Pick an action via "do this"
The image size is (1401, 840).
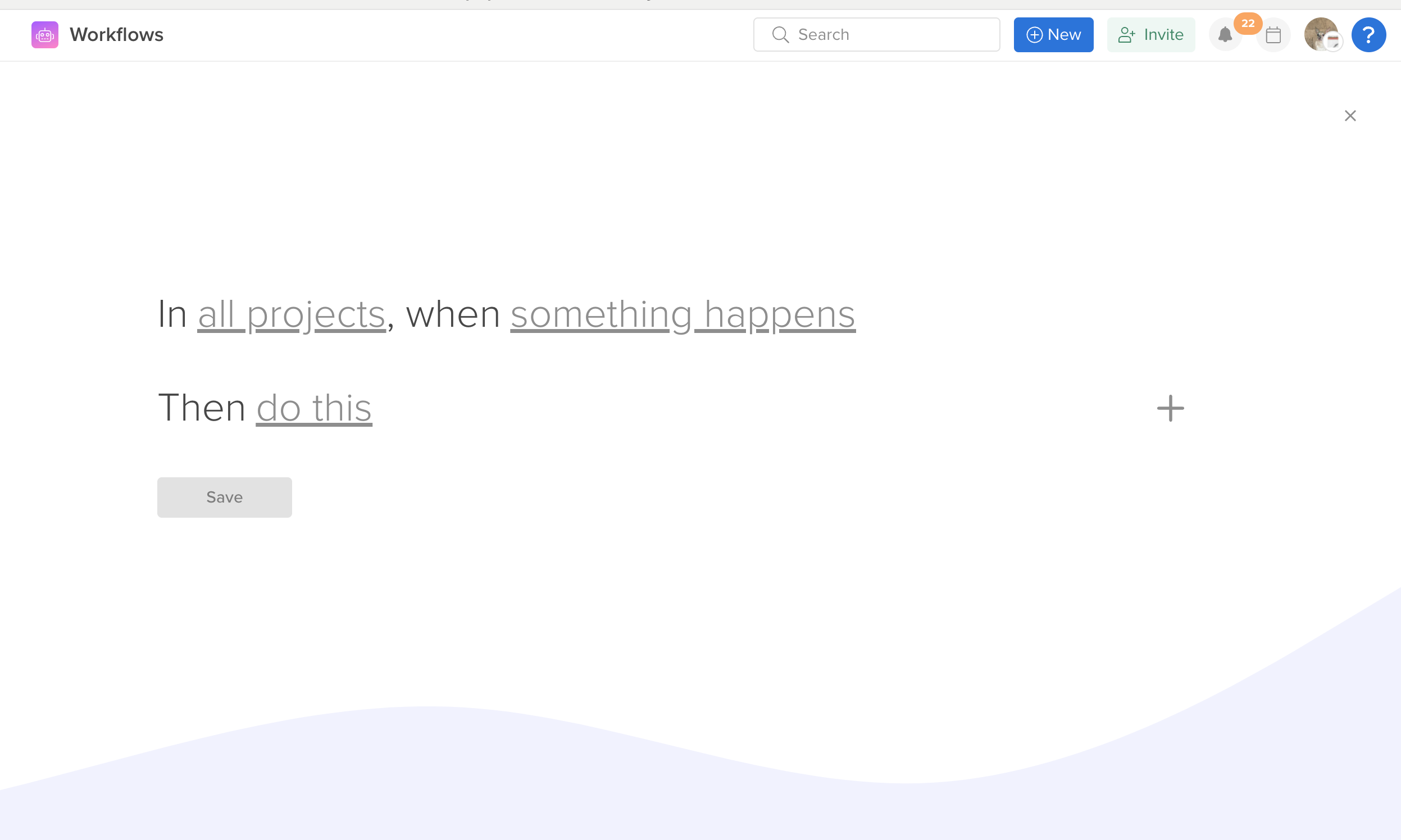[314, 408]
